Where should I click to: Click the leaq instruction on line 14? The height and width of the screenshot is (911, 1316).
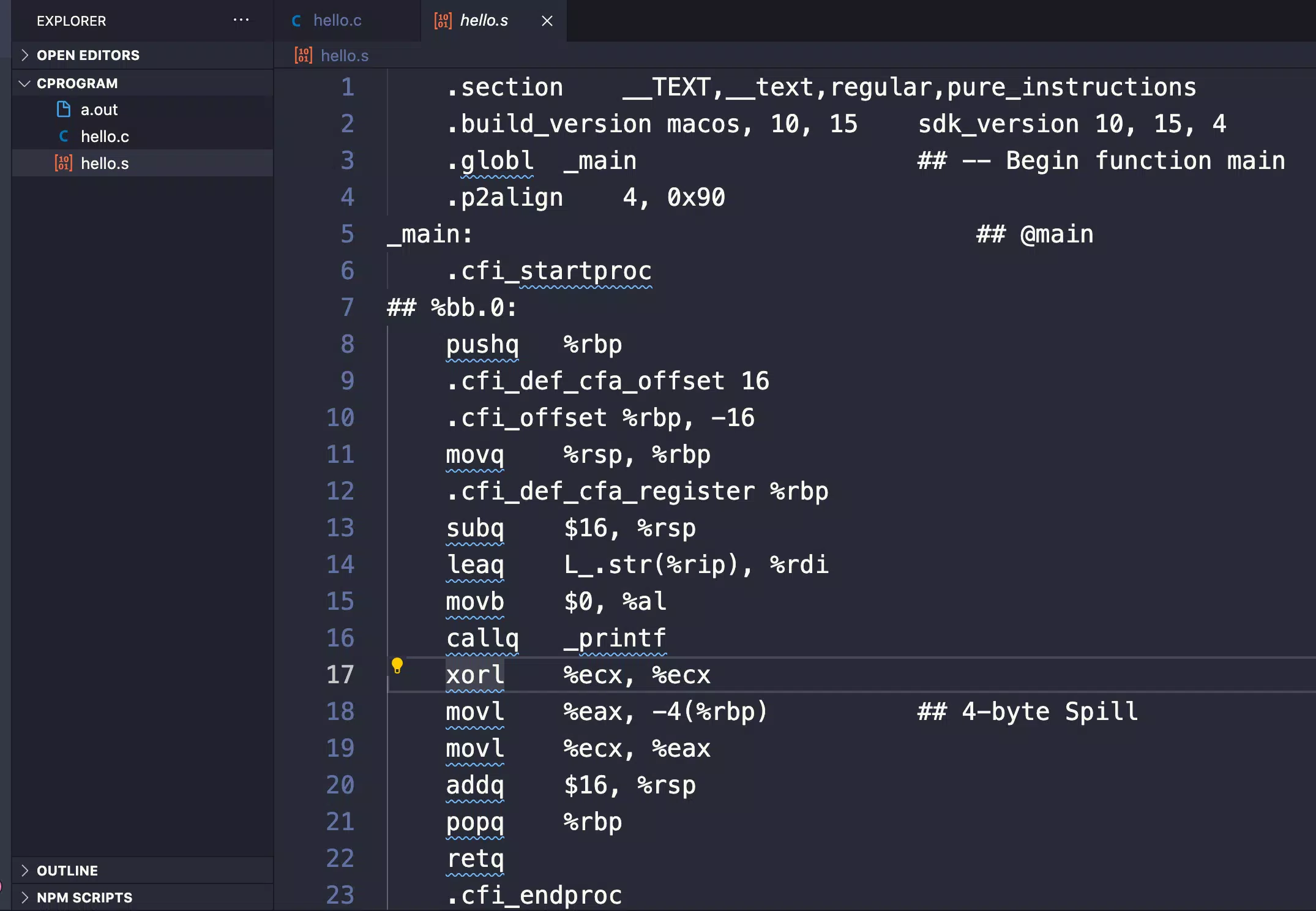click(x=475, y=564)
